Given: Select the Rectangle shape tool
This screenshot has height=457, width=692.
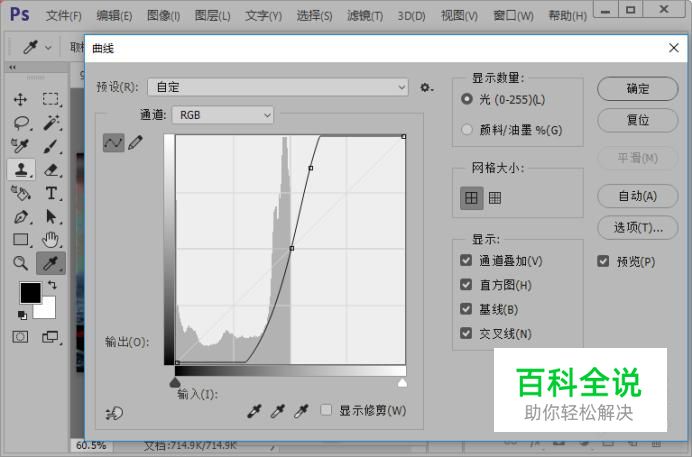Looking at the screenshot, I should pos(21,240).
